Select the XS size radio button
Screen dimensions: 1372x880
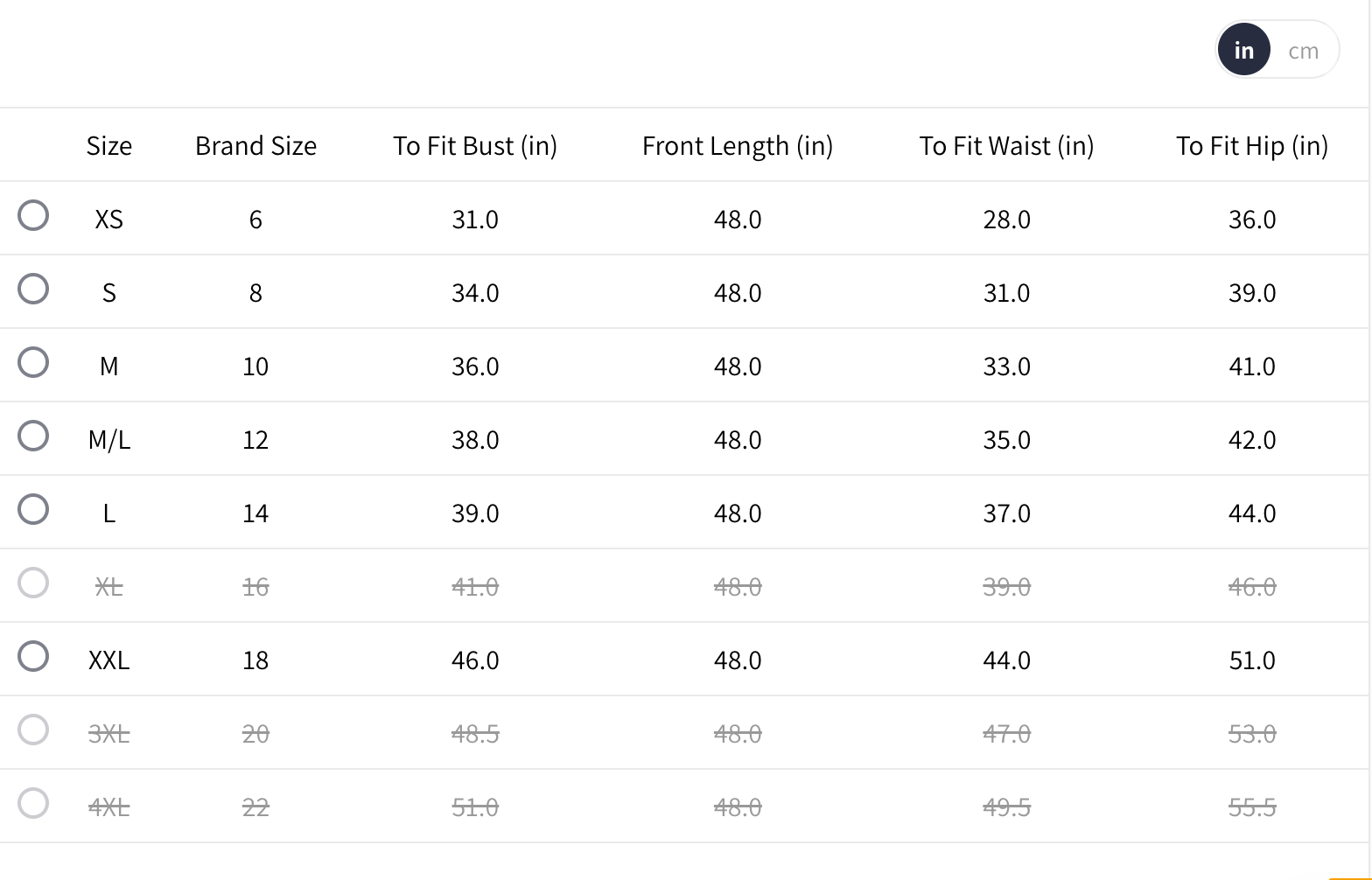pyautogui.click(x=33, y=215)
